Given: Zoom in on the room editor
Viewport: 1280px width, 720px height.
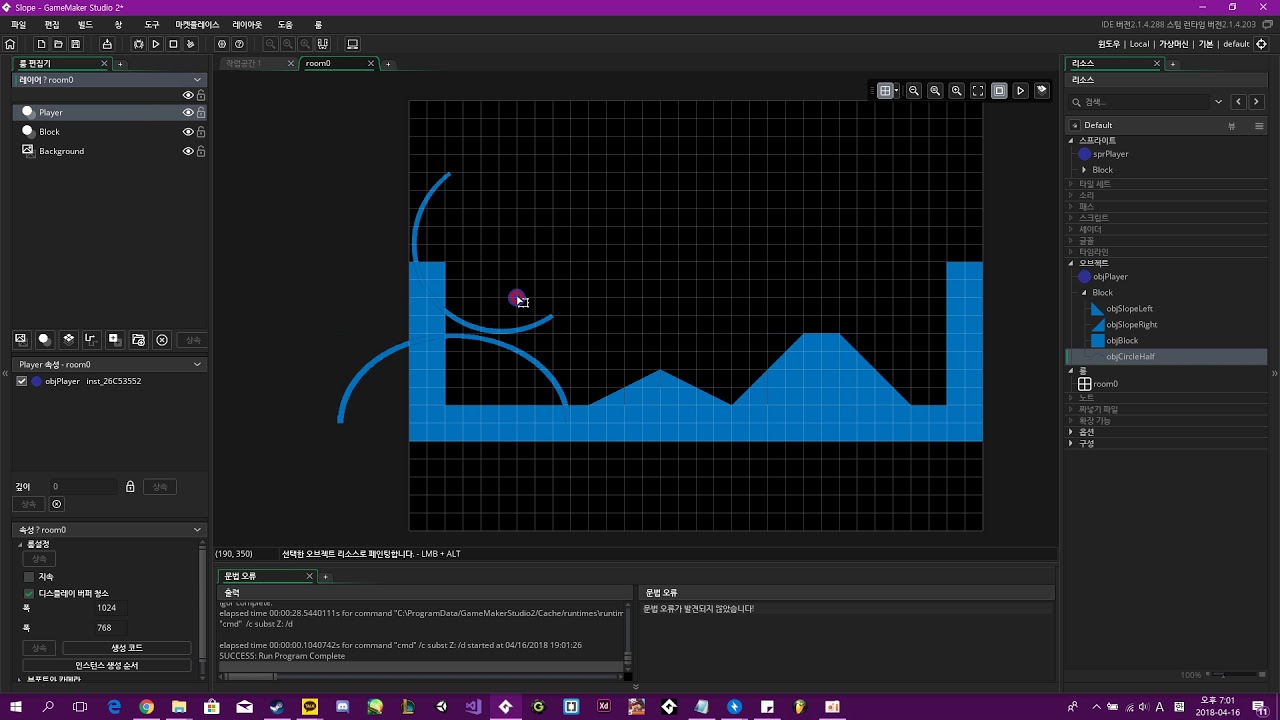Looking at the screenshot, I should coord(957,90).
